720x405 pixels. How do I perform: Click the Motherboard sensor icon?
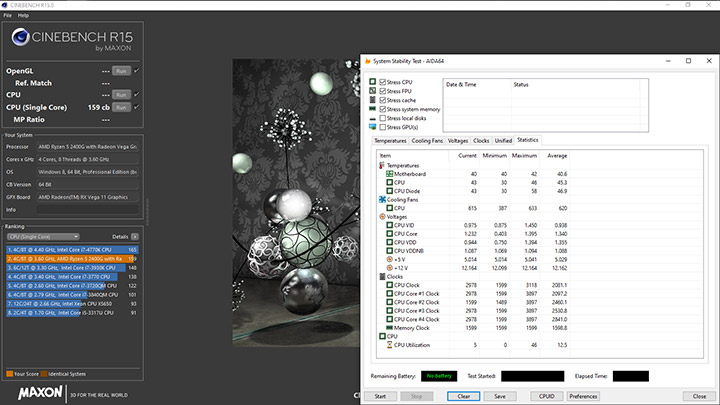click(x=389, y=174)
